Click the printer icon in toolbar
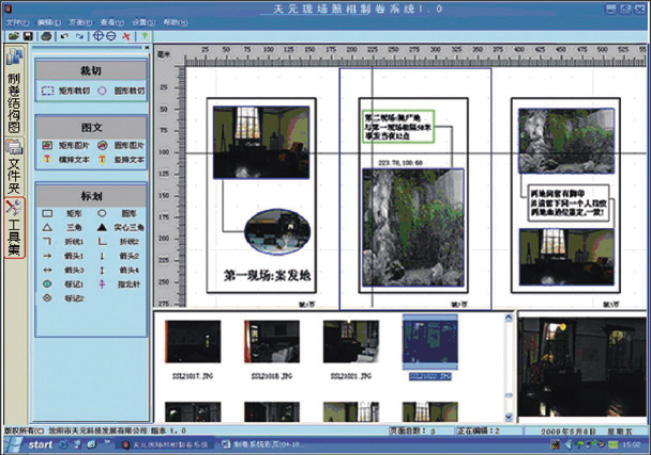The height and width of the screenshot is (455, 651). click(x=46, y=37)
